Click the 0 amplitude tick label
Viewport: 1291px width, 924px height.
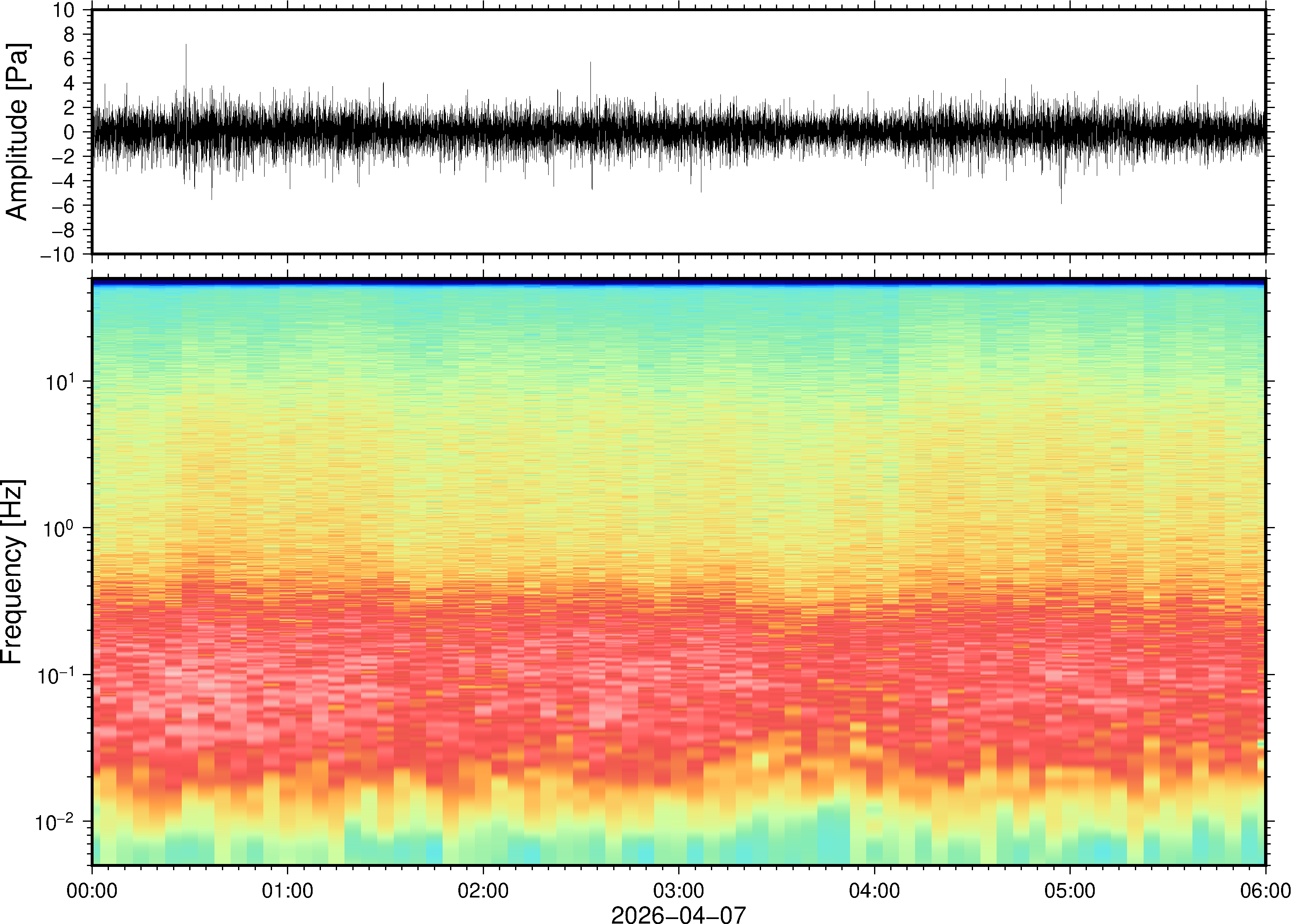[70, 132]
